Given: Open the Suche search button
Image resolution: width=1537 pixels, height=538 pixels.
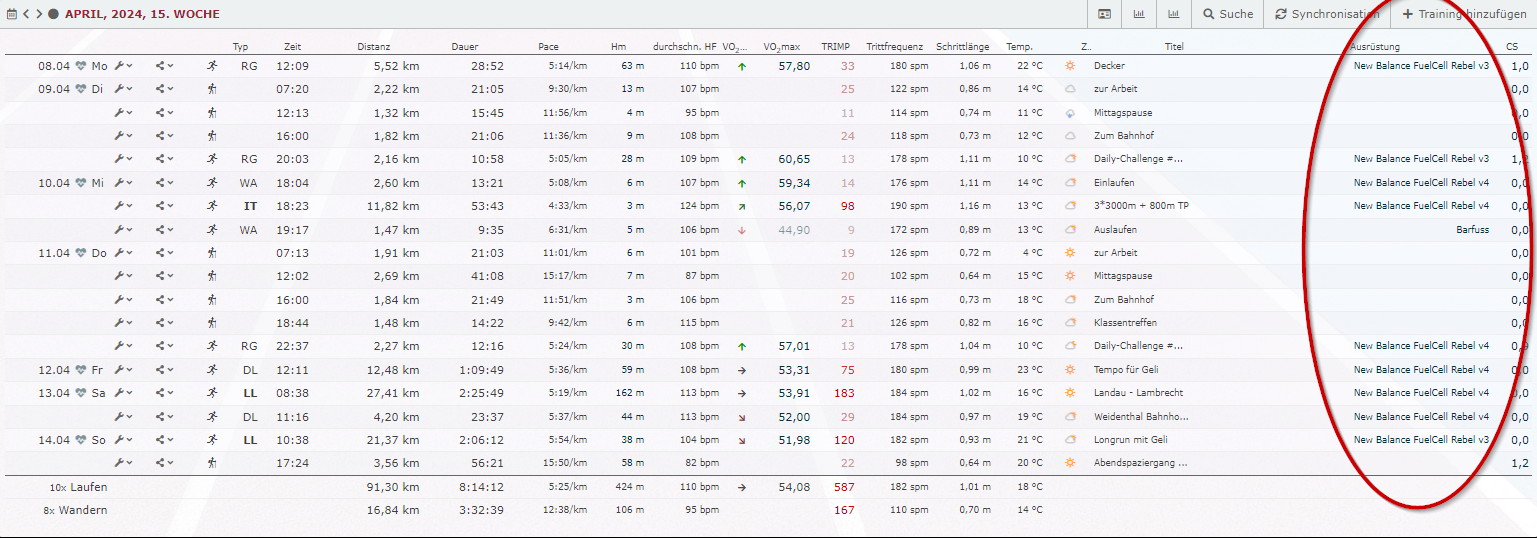Looking at the screenshot, I should (1228, 14).
